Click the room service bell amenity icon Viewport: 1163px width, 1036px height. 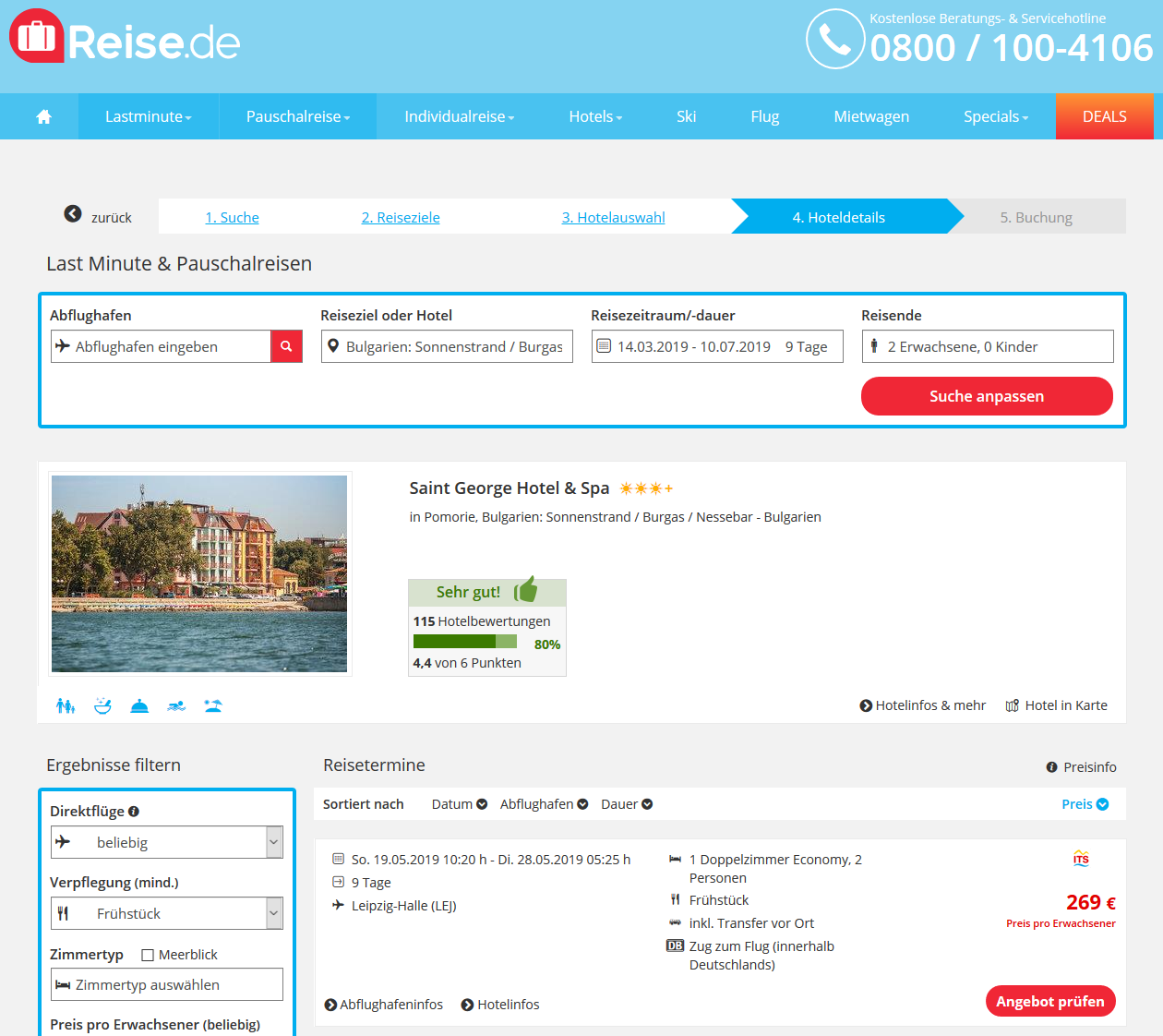(x=139, y=705)
